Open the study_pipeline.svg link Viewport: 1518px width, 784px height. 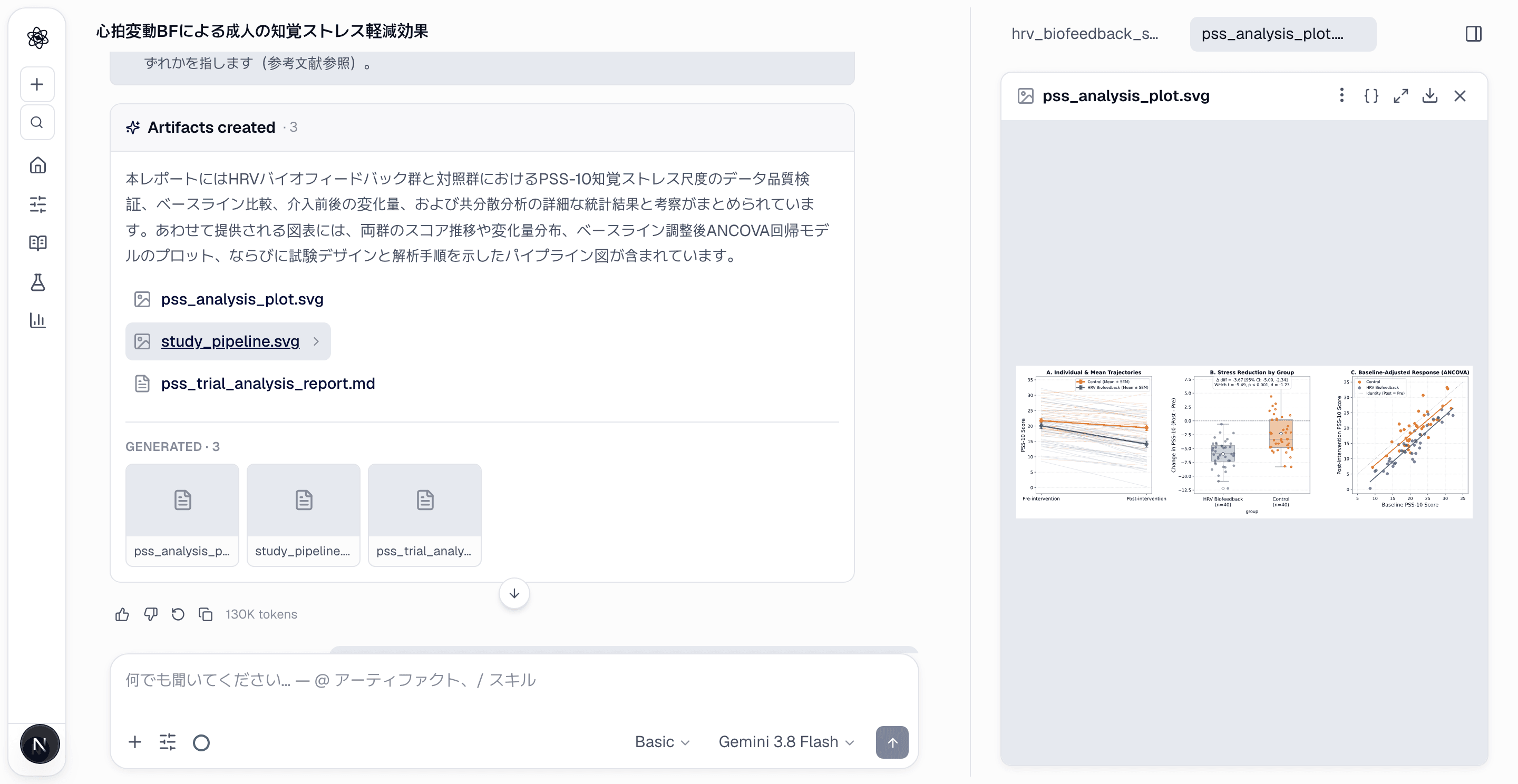click(230, 341)
